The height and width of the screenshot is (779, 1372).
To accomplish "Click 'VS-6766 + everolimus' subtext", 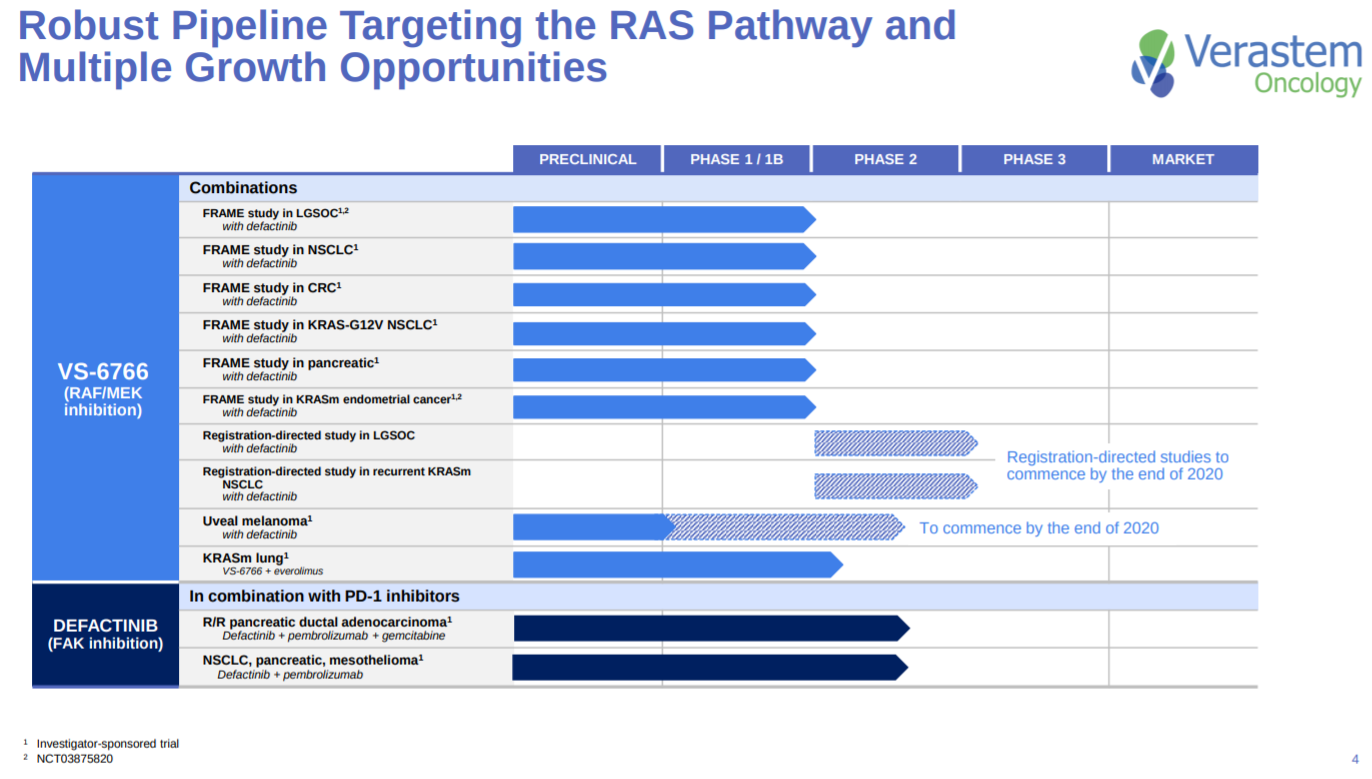I will [273, 571].
